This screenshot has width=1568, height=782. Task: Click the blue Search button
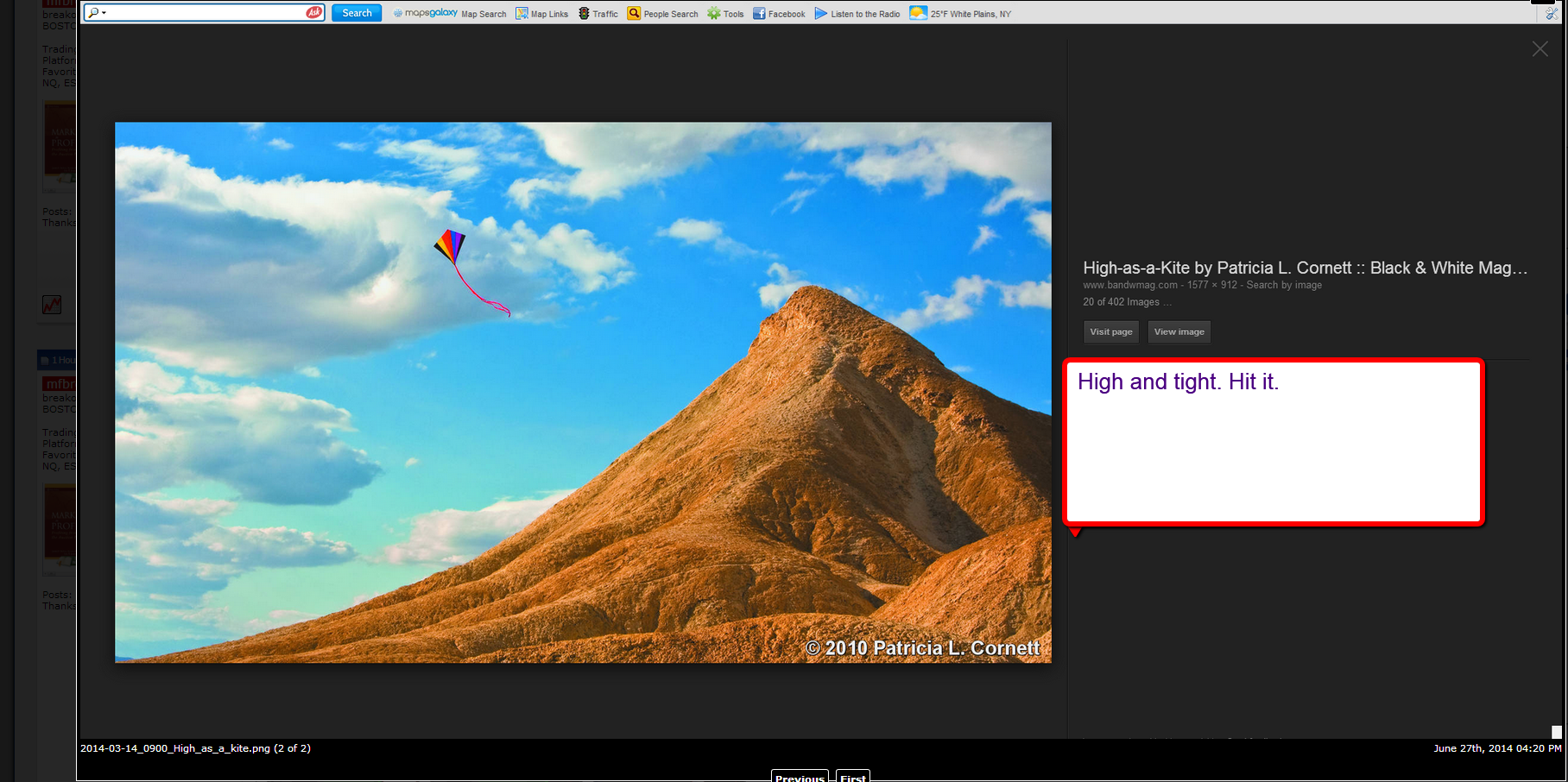pyautogui.click(x=357, y=13)
